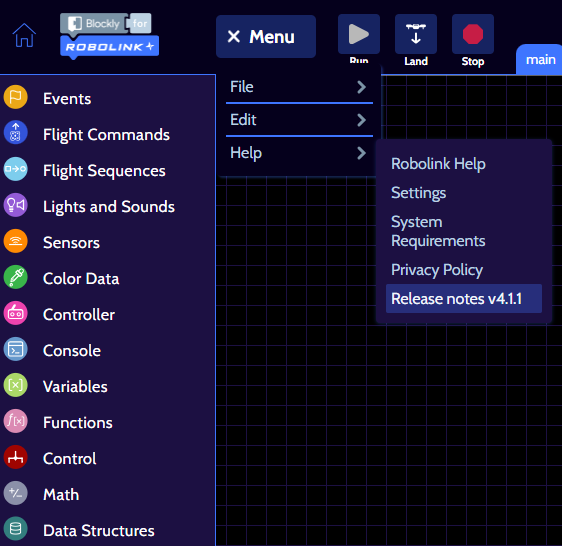Viewport: 562px width, 546px height.
Task: Expand the Edit submenu chevron
Action: click(361, 120)
